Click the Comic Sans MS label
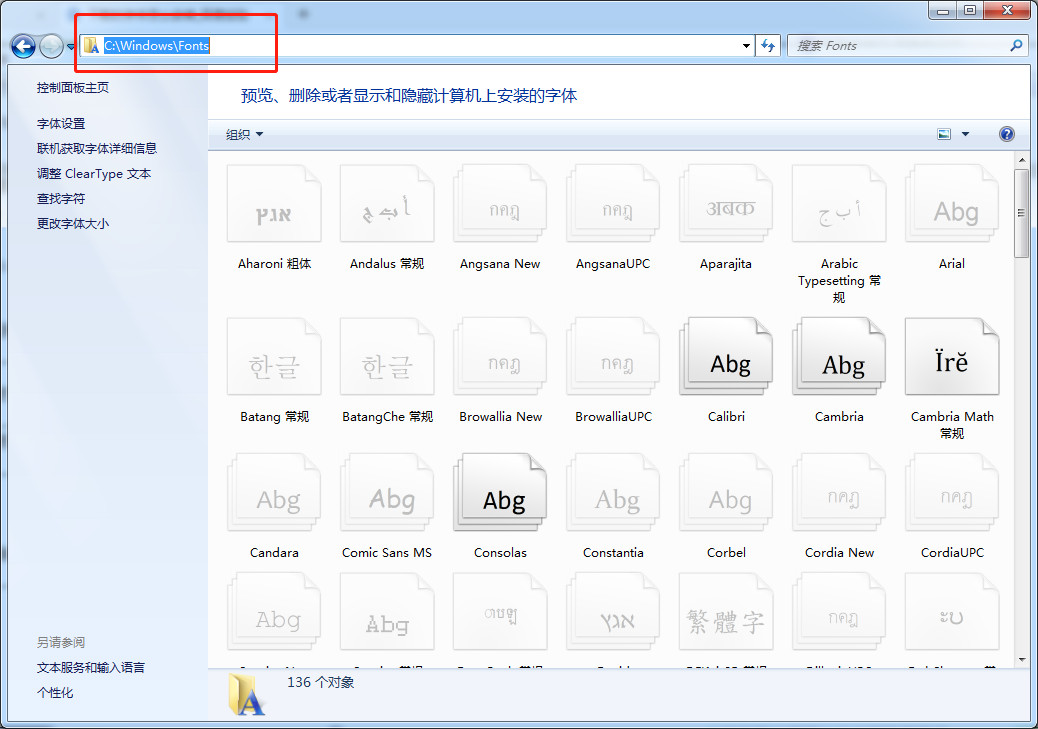Screen dimensions: 1038x729 point(387,552)
